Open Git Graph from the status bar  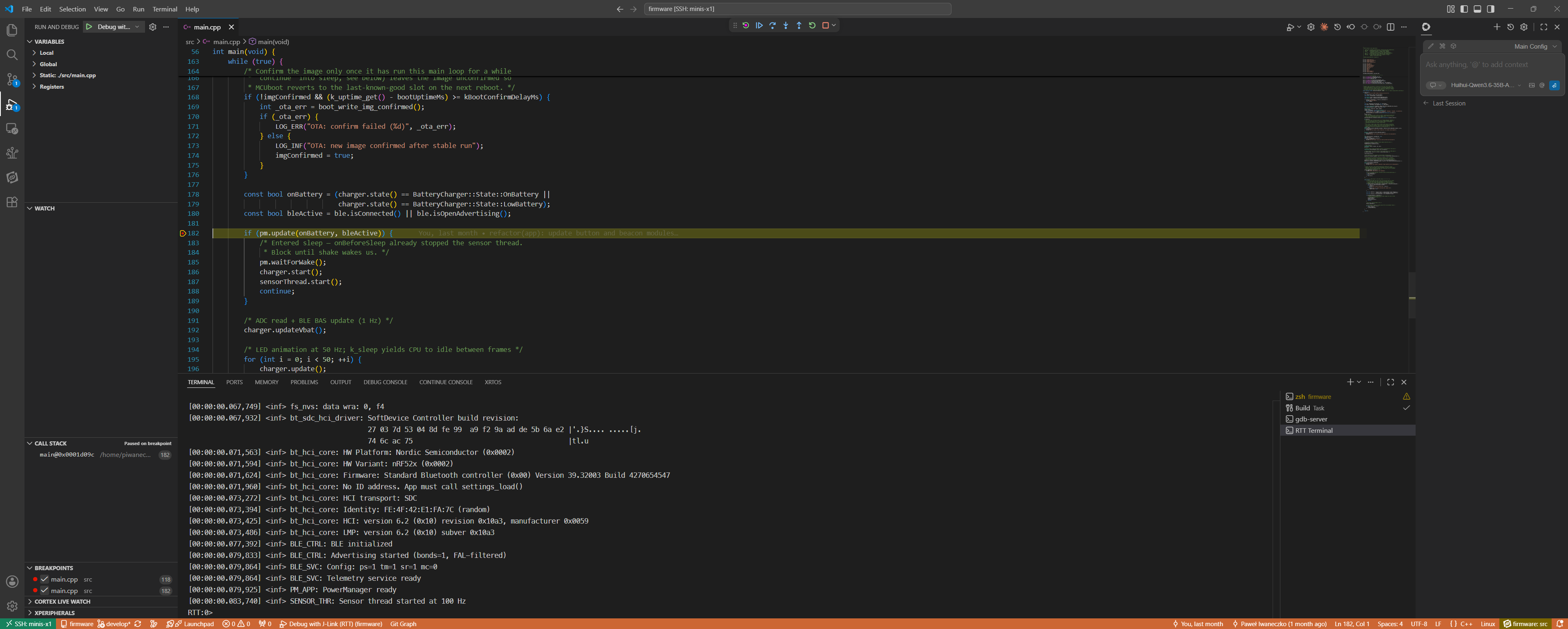(x=403, y=624)
